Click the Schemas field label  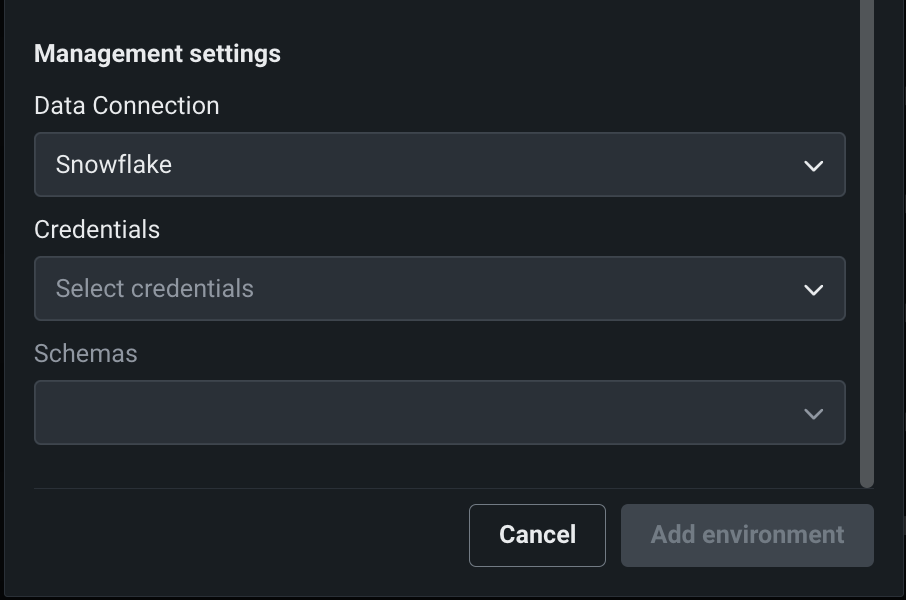(x=85, y=354)
